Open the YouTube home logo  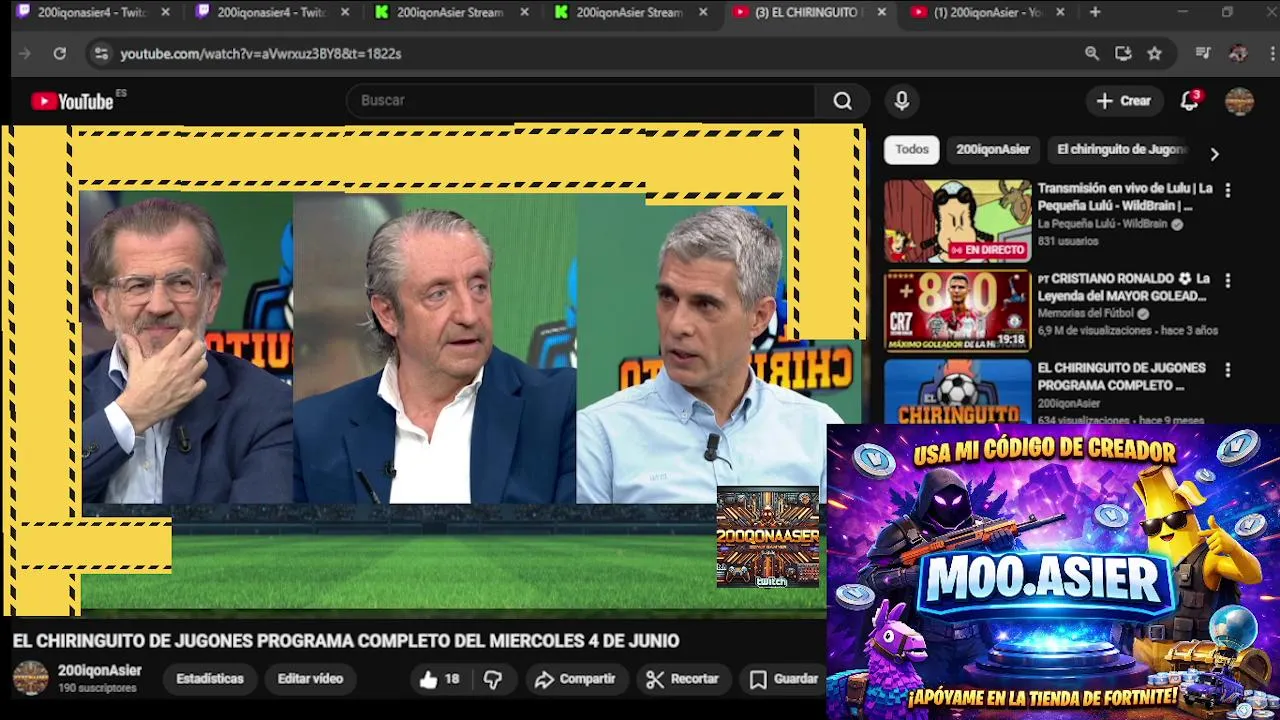[x=72, y=101]
